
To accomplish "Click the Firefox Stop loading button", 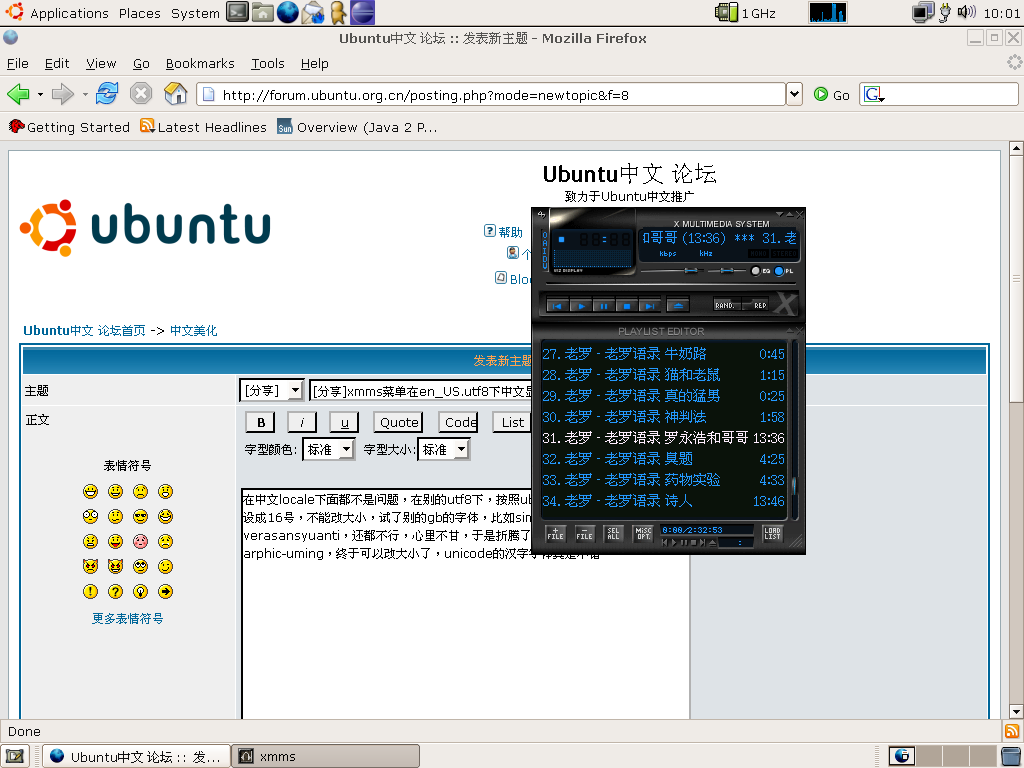I will click(x=140, y=94).
